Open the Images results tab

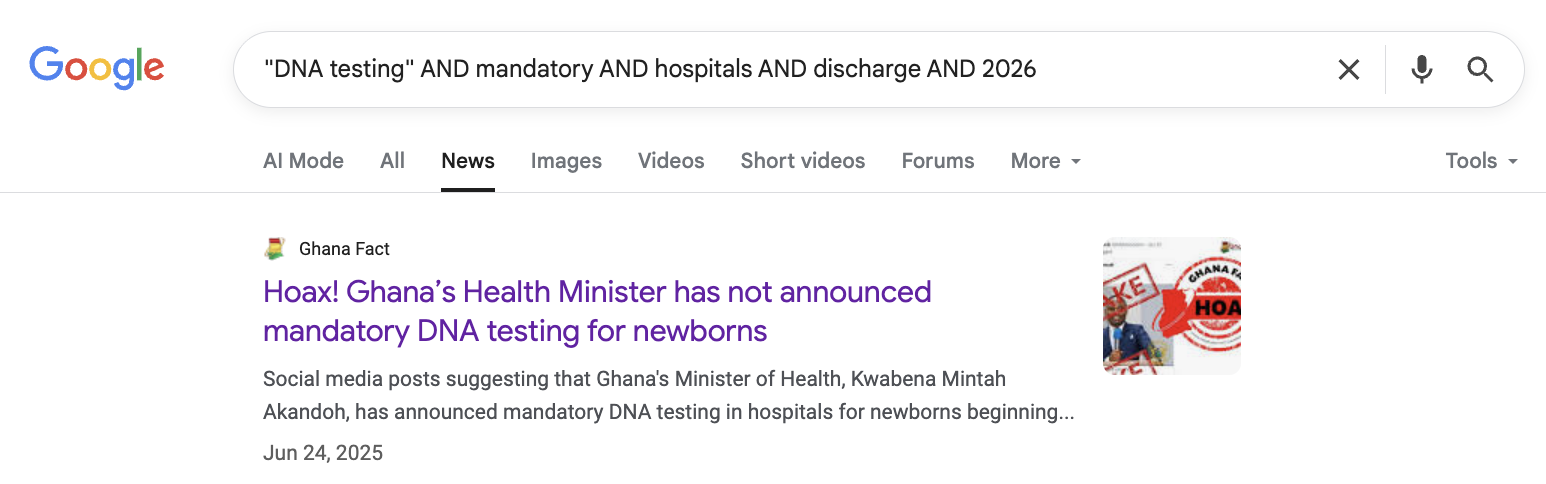coord(566,161)
